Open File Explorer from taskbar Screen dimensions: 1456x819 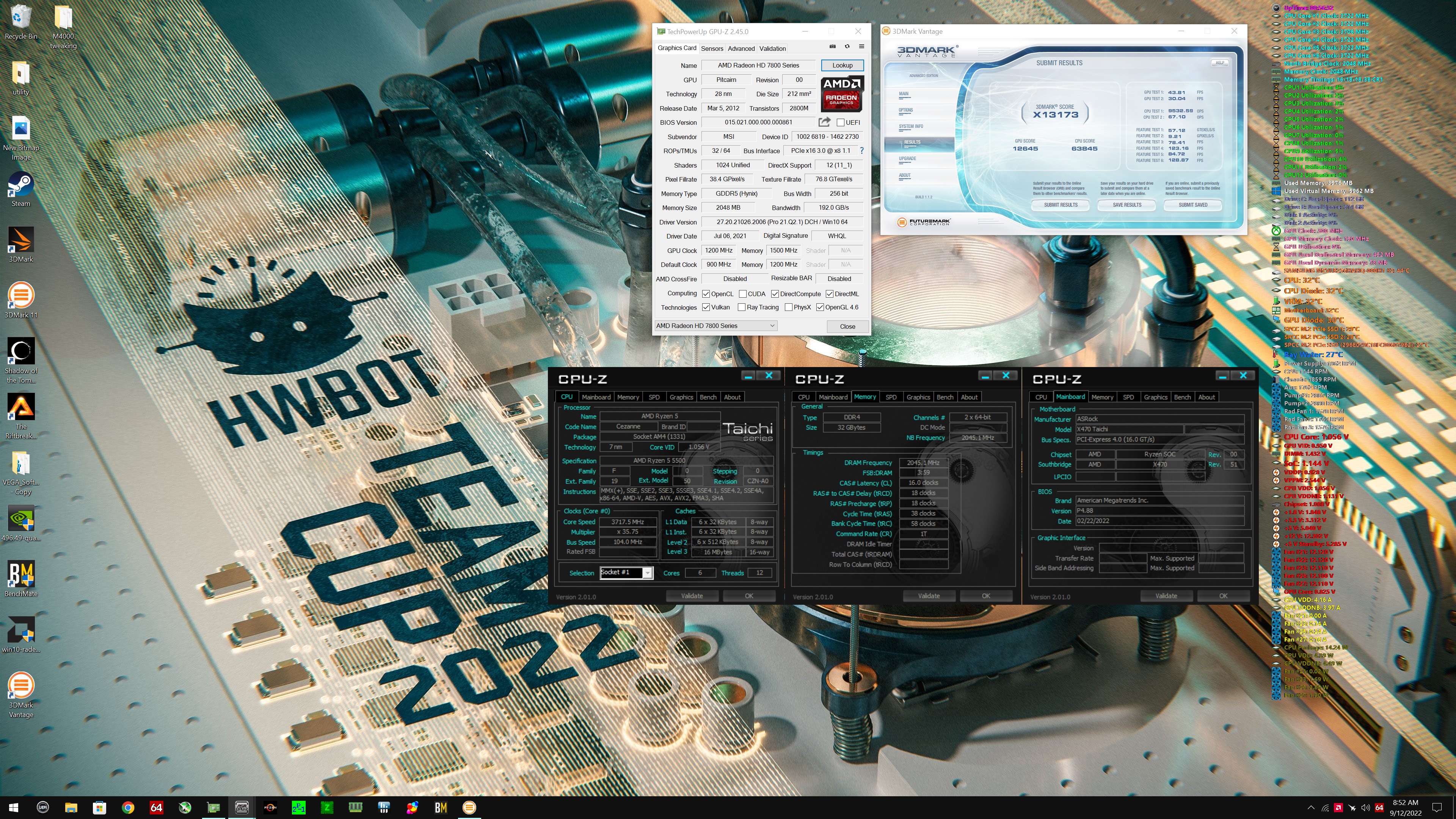pyautogui.click(x=71, y=807)
